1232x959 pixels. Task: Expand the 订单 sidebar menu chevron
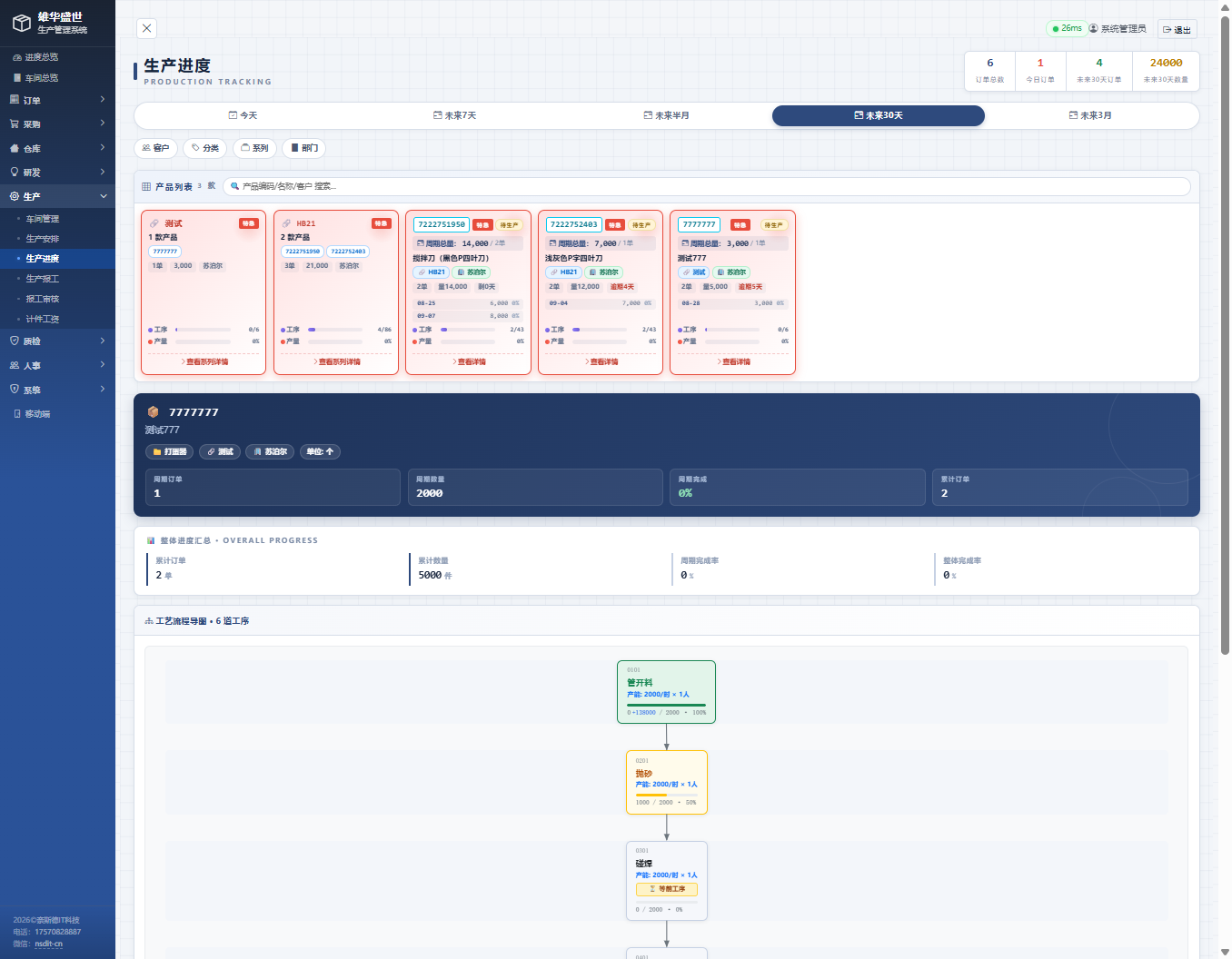pos(103,99)
